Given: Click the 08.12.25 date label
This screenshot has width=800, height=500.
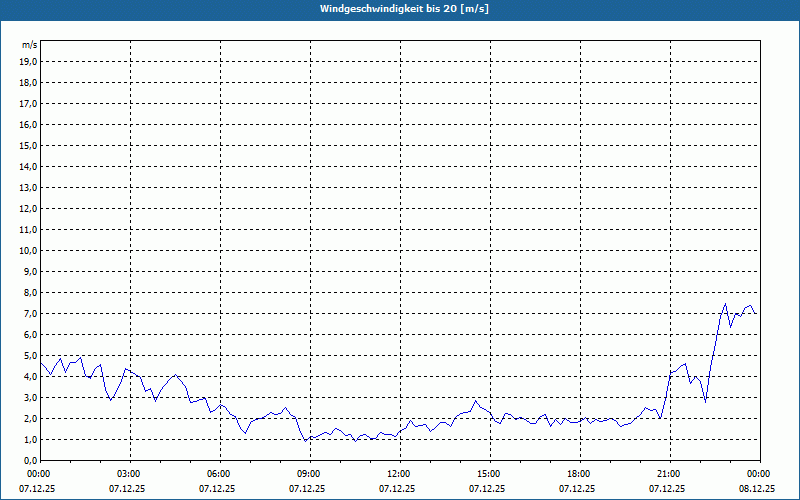Looking at the screenshot, I should click(759, 489).
